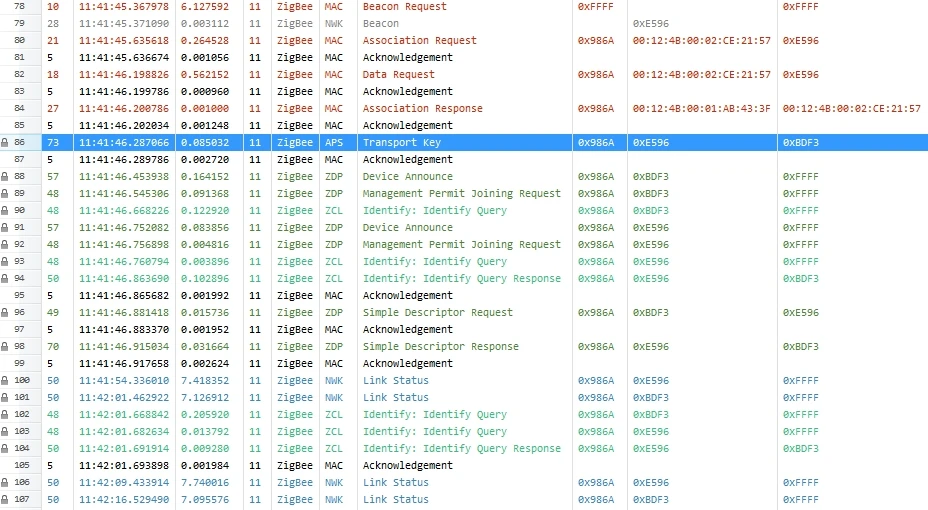Click 0xFFFF PAN ID in Beacon Request row
The image size is (928, 510).
pos(595,7)
